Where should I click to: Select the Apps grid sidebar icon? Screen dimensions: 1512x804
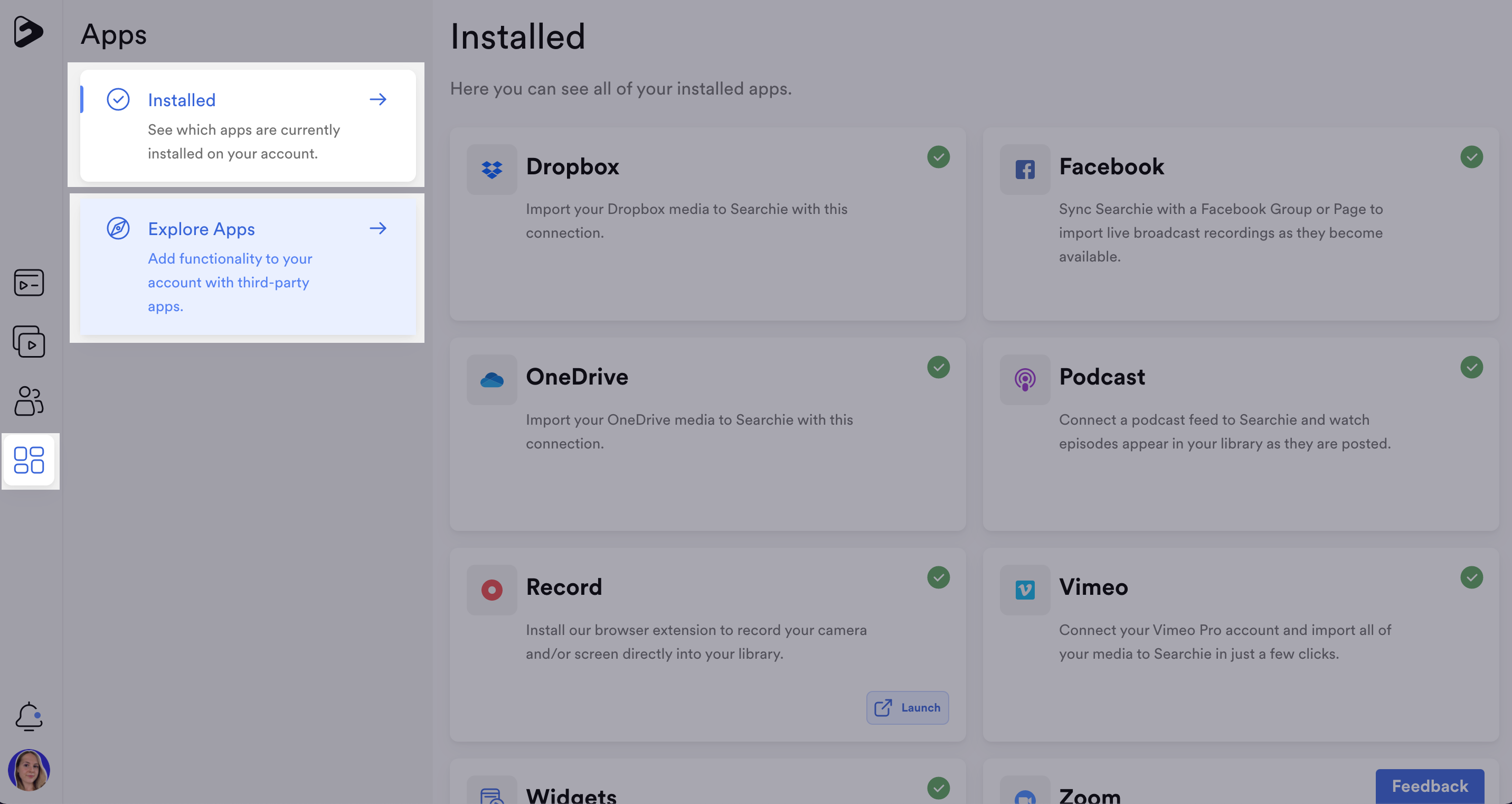pos(29,460)
